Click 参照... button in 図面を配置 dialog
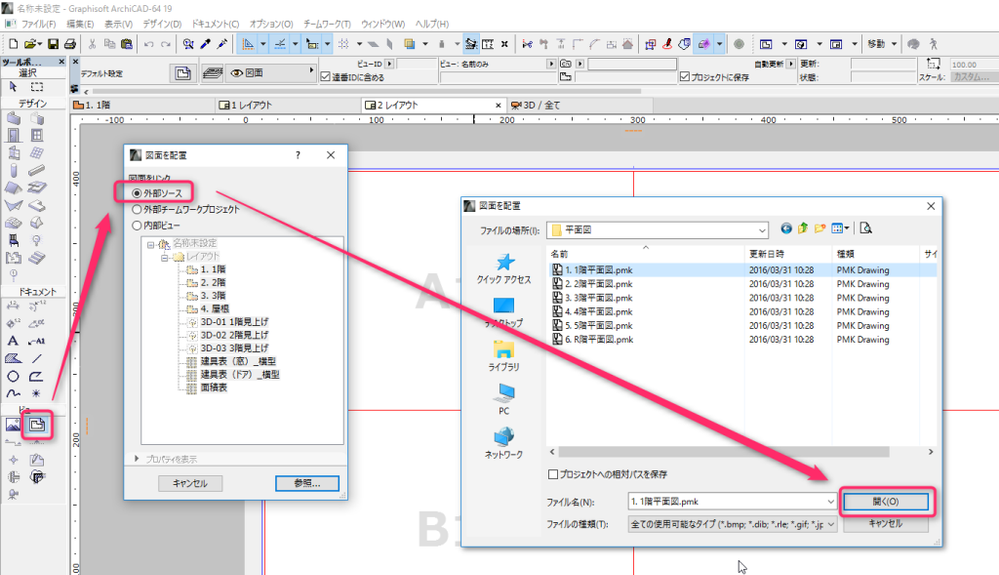 click(x=307, y=483)
